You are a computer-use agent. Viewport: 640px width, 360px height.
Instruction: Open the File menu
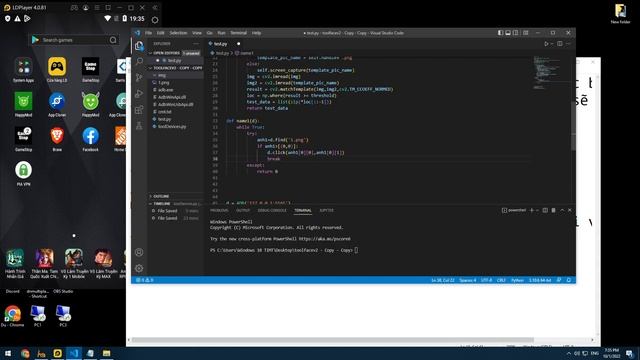pos(149,33)
